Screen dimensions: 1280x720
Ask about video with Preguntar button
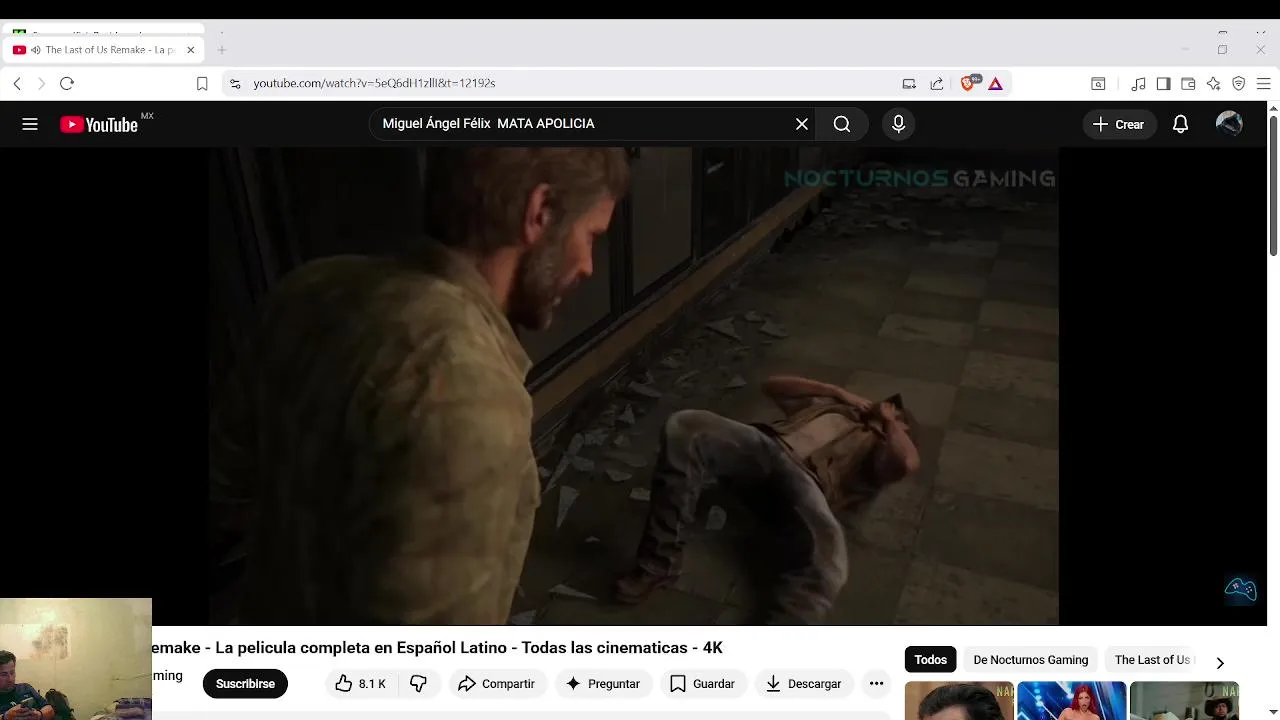(602, 684)
